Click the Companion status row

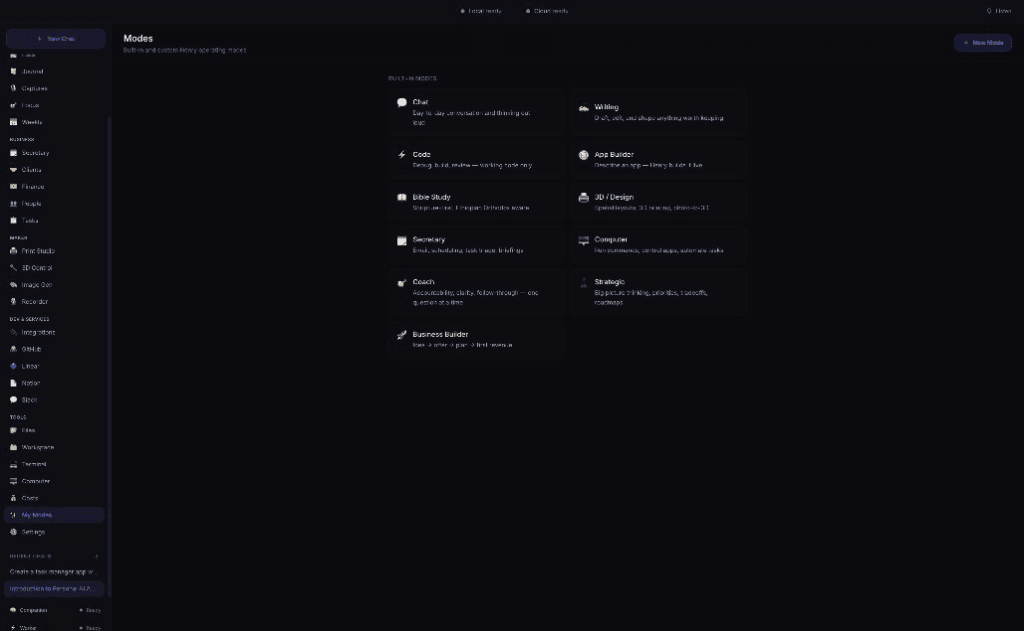click(55, 610)
